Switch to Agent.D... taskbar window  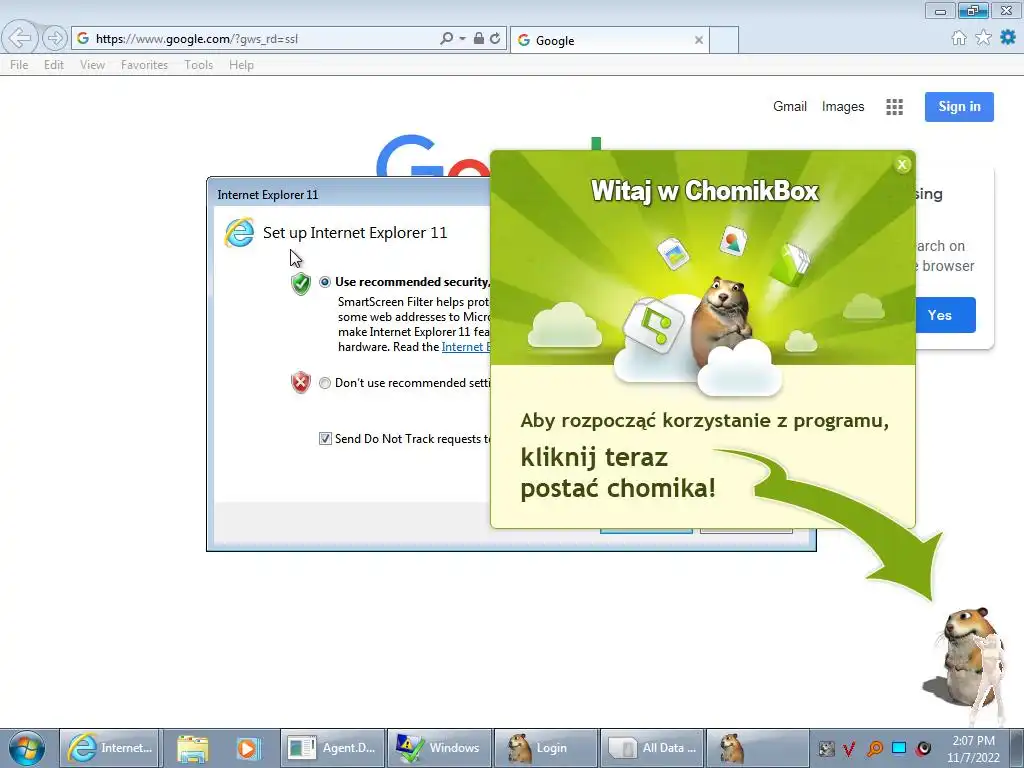coord(332,748)
